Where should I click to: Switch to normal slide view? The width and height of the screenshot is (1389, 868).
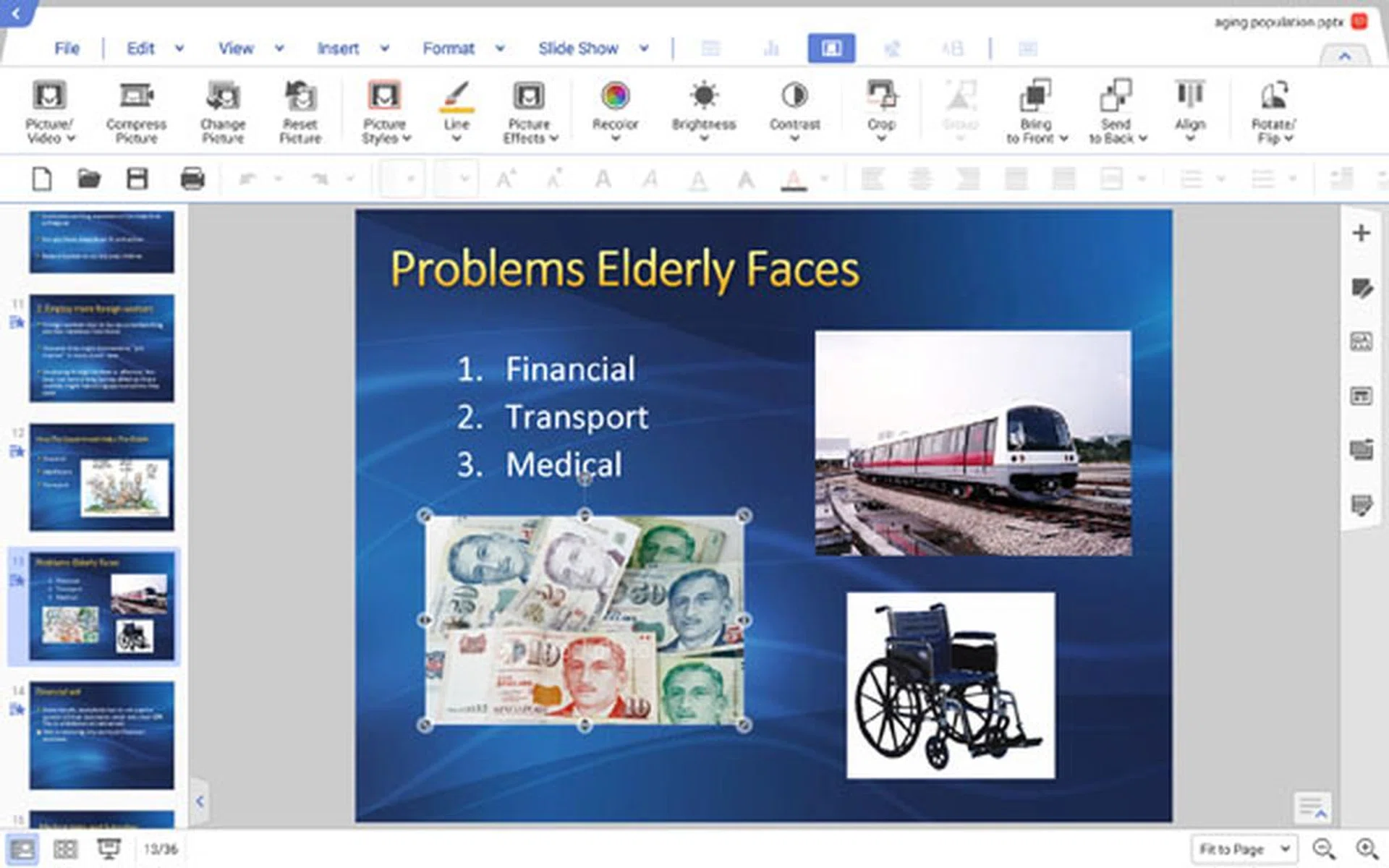pyautogui.click(x=22, y=849)
